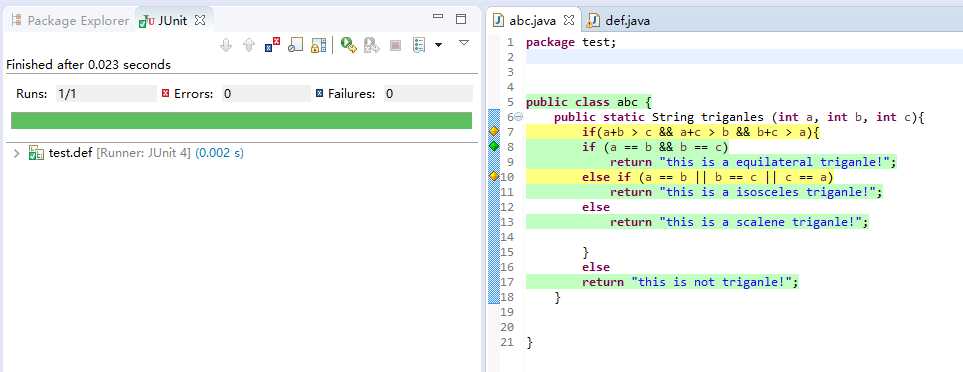
Task: Switch to def.java editor tab
Action: [619, 21]
